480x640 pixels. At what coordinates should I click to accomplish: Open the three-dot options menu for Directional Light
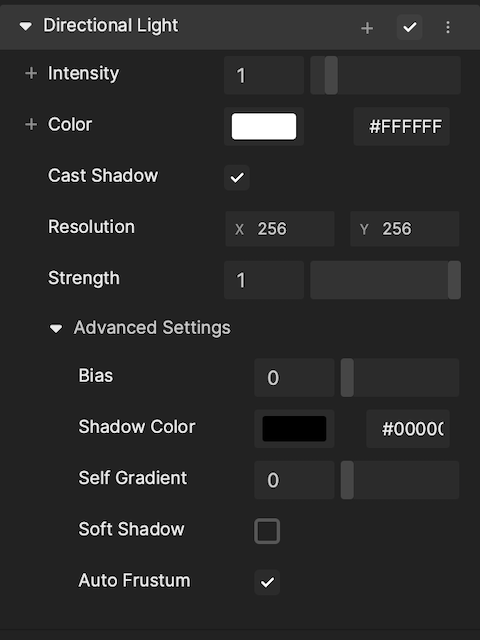(x=448, y=27)
